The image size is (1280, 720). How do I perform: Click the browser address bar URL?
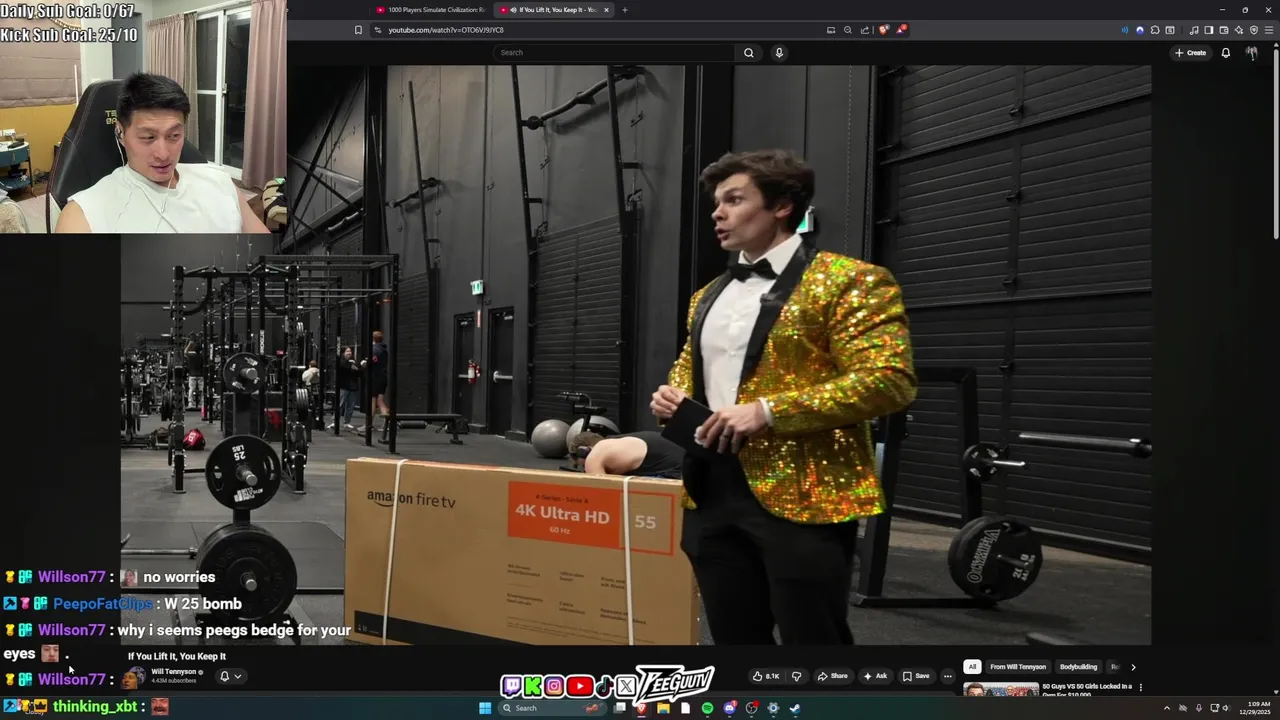[446, 30]
